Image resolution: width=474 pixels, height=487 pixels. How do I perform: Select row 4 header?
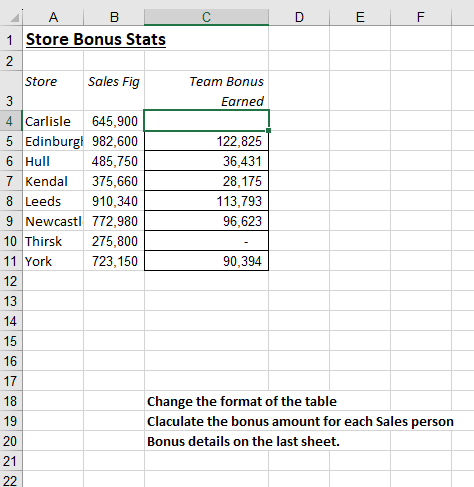tap(11, 121)
